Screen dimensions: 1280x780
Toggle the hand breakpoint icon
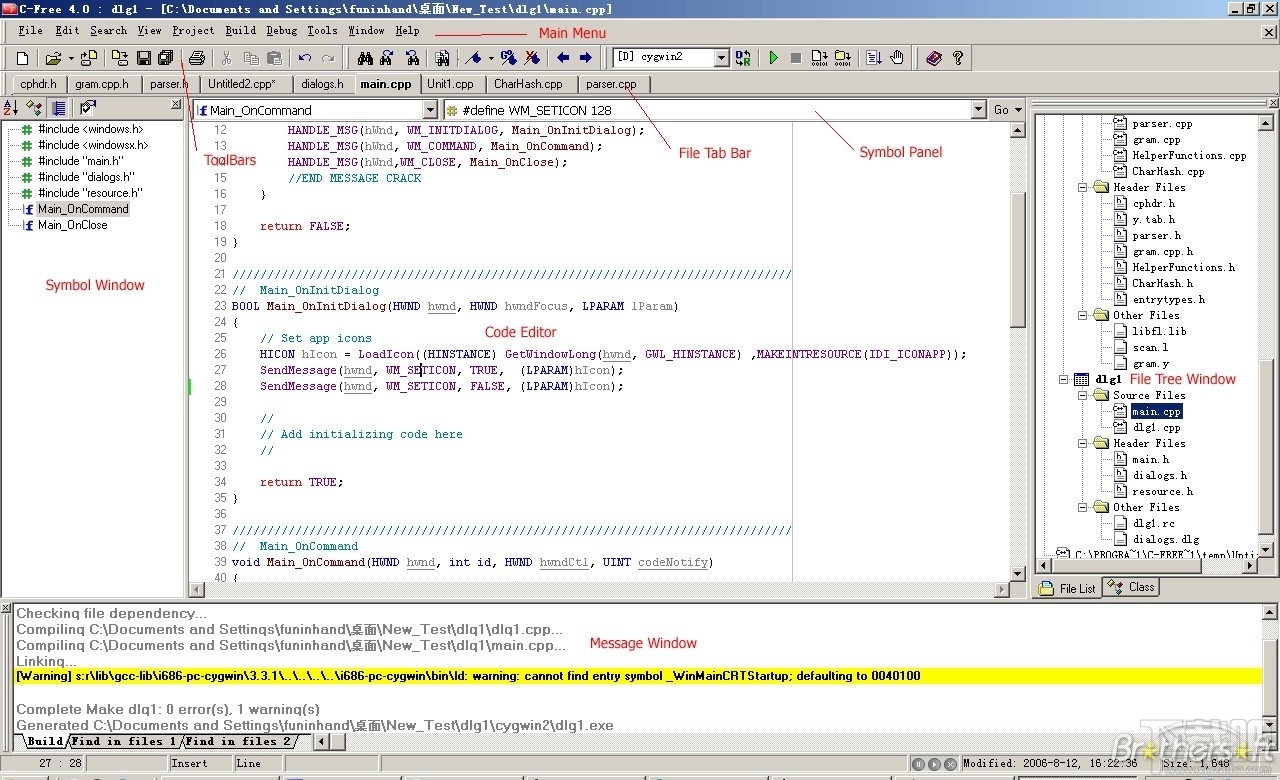point(897,58)
